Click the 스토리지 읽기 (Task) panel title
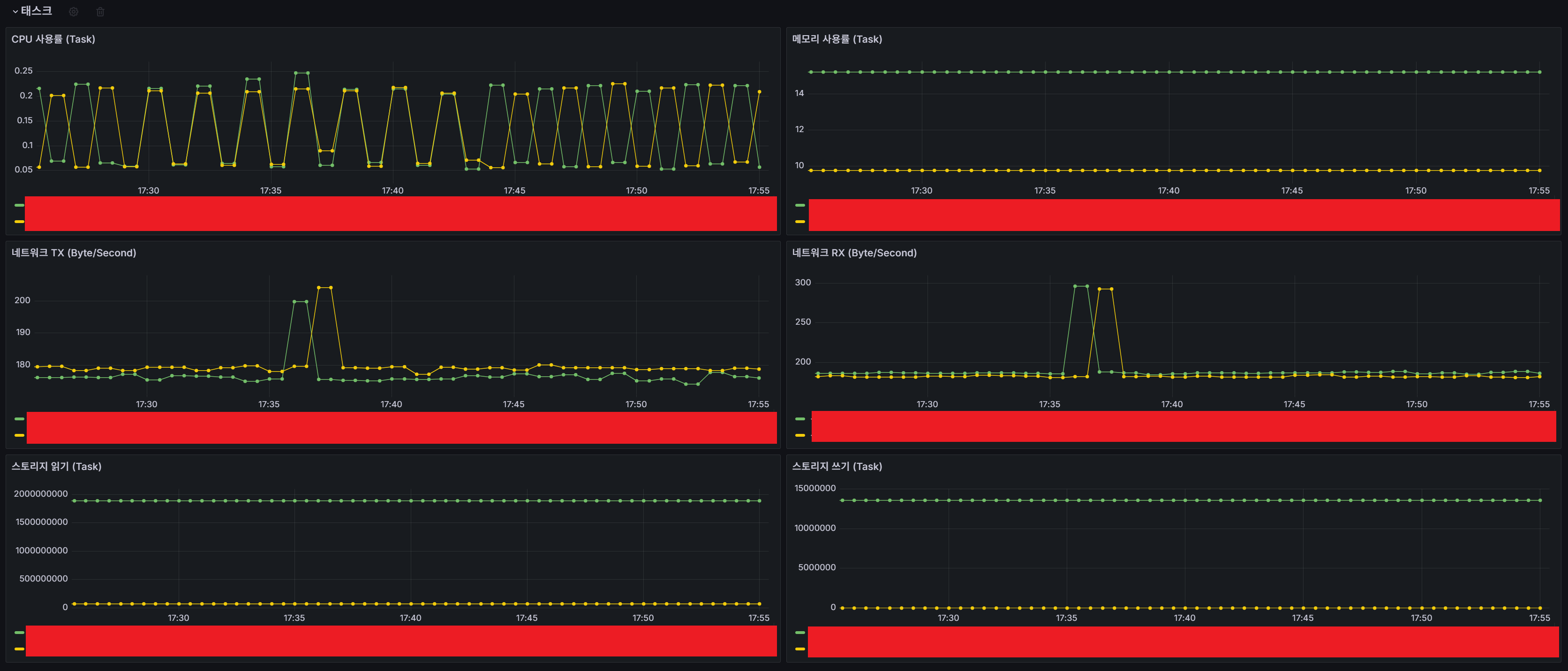This screenshot has height=671, width=1568. click(x=56, y=466)
